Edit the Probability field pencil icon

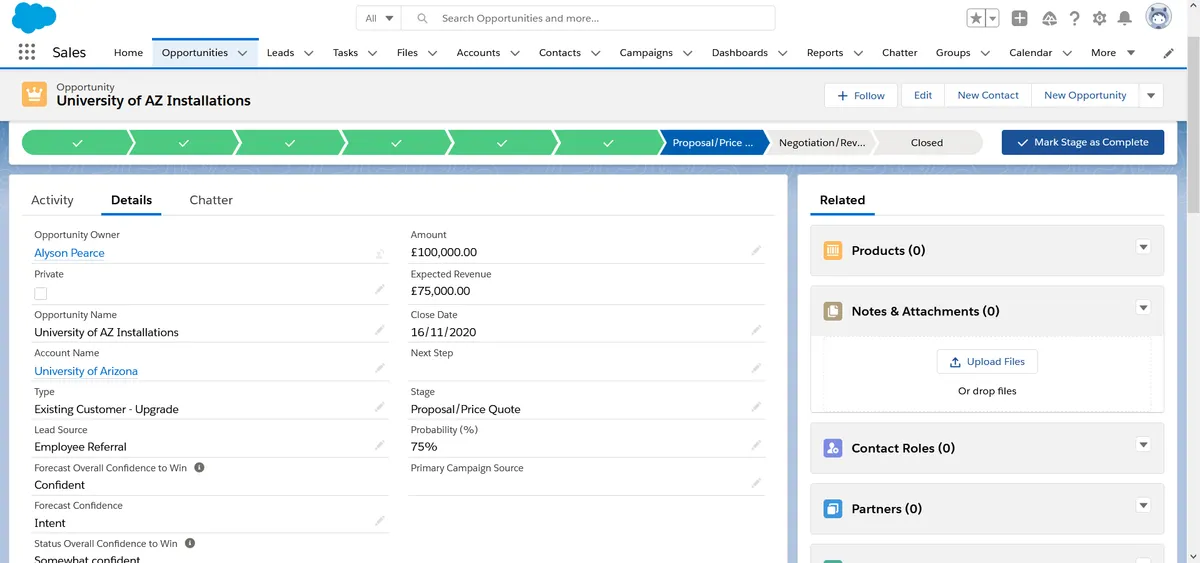click(x=756, y=445)
